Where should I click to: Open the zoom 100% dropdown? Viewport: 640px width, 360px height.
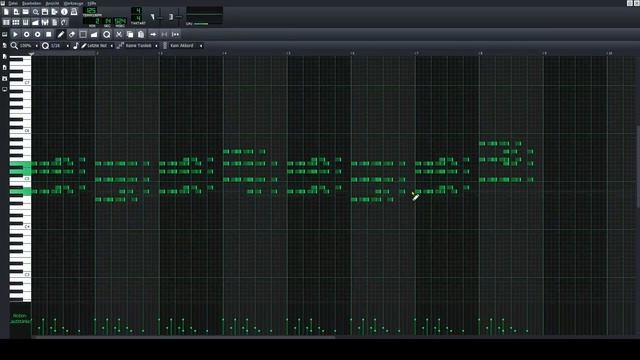(x=29, y=46)
